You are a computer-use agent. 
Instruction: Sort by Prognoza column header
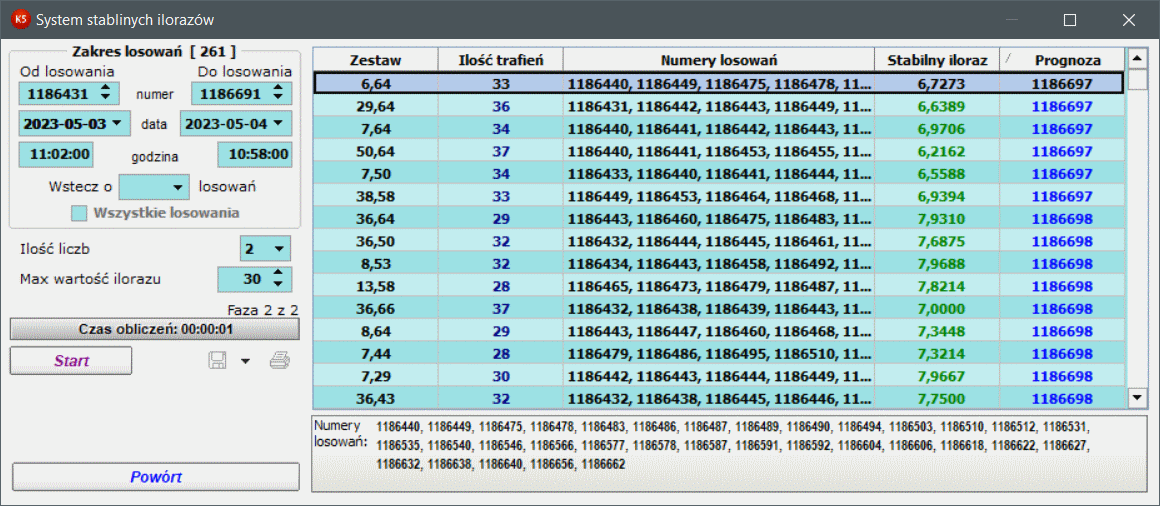[x=1062, y=60]
